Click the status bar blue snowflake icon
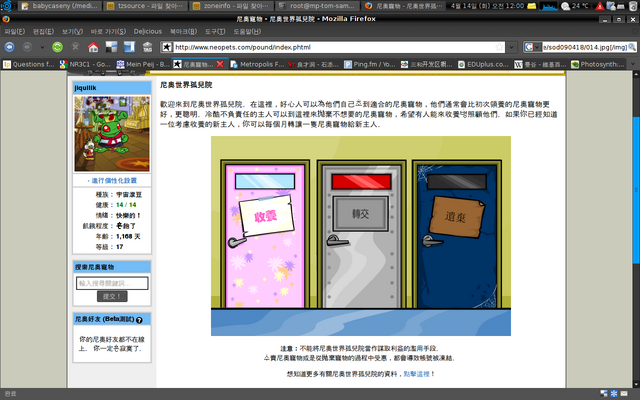Image resolution: width=640 pixels, height=400 pixels. click(614, 393)
